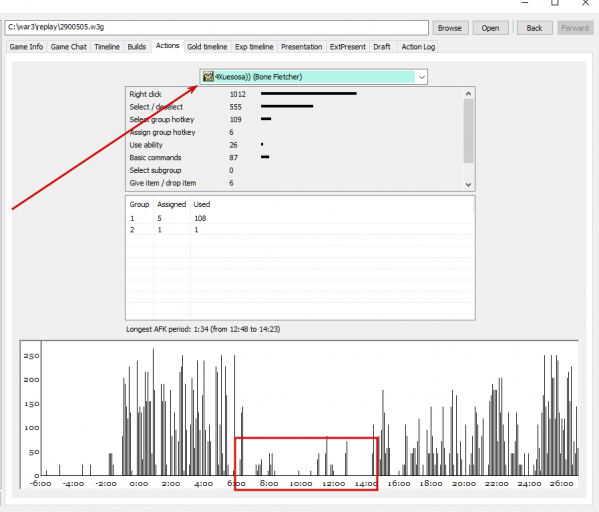Click the Open button

pyautogui.click(x=490, y=28)
